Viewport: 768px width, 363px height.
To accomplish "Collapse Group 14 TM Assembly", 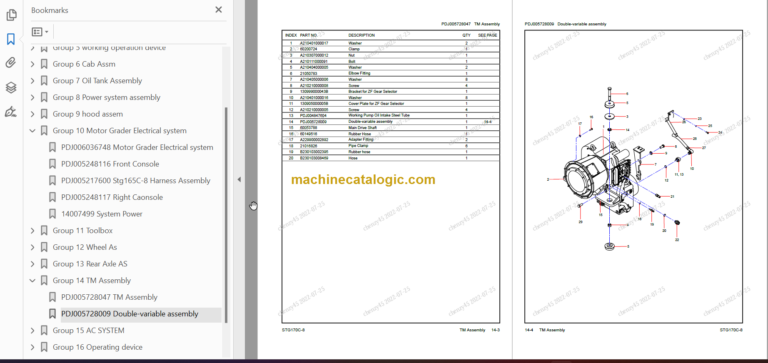I will coord(33,280).
